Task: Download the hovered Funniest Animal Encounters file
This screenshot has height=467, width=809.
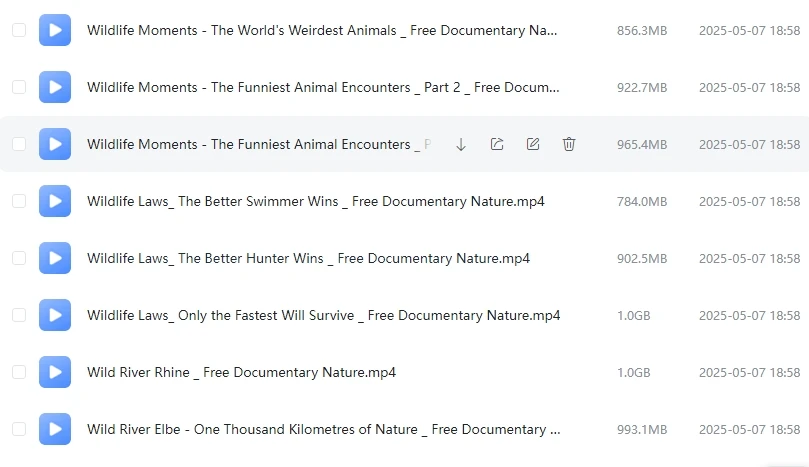Action: [461, 144]
